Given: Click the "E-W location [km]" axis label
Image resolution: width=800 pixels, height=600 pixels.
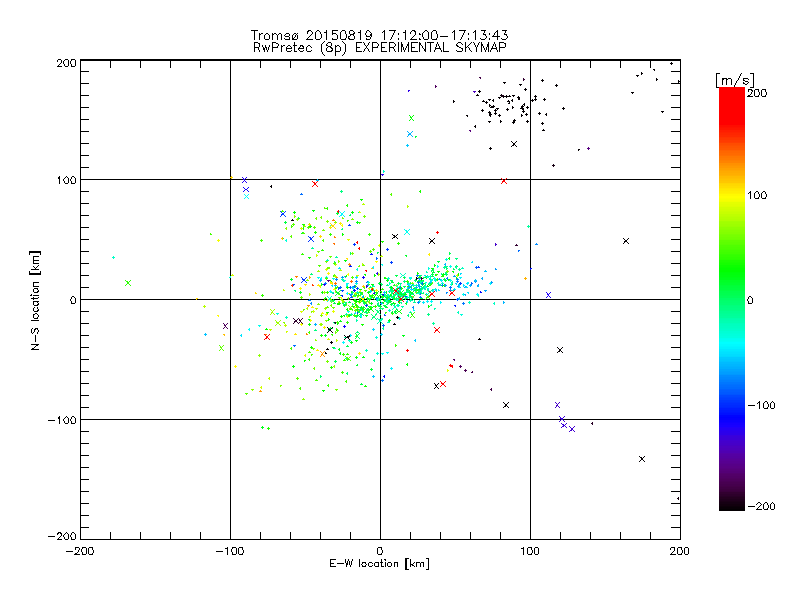Looking at the screenshot, I should click(379, 563).
